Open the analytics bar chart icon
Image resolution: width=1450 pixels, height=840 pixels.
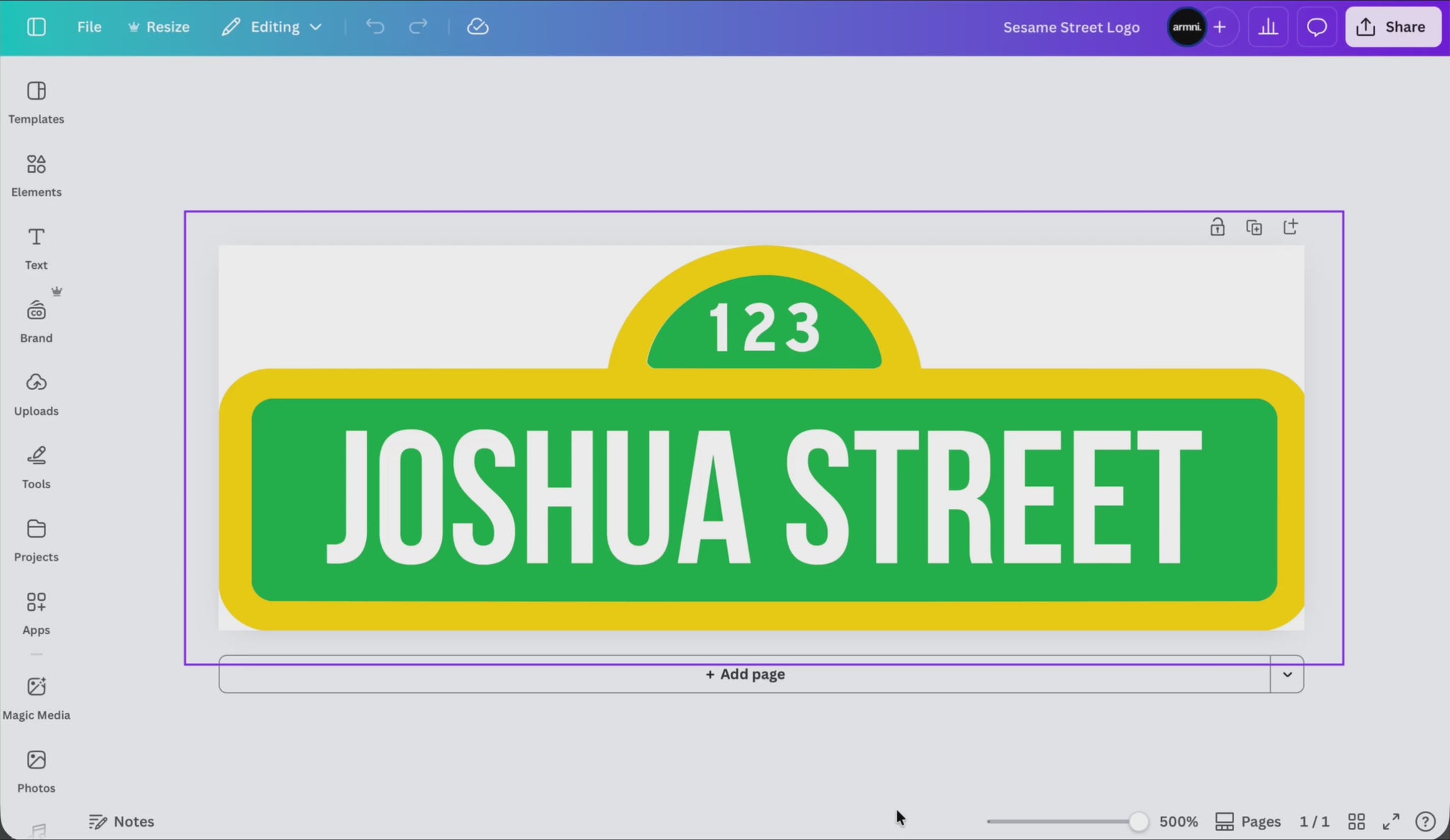click(x=1267, y=28)
